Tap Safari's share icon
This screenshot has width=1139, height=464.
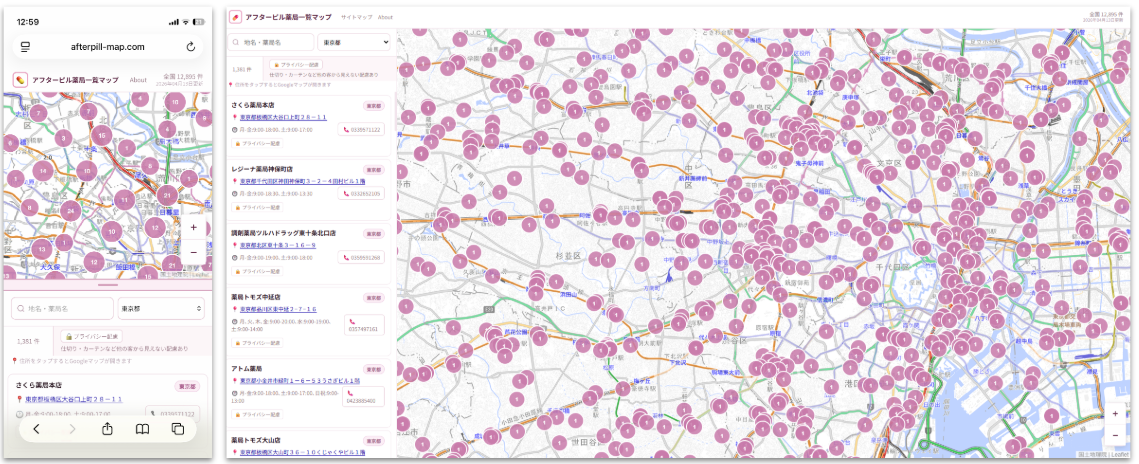click(x=108, y=429)
